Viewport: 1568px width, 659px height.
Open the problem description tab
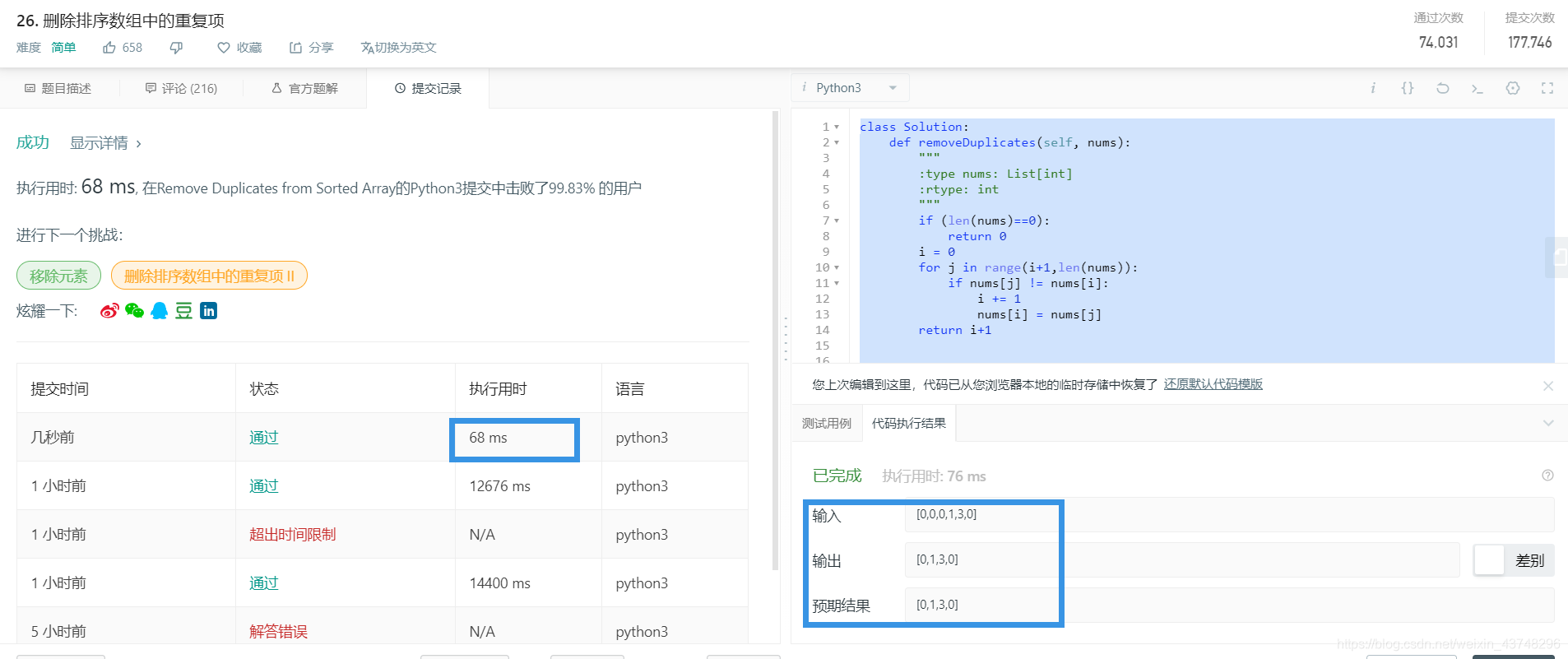58,88
